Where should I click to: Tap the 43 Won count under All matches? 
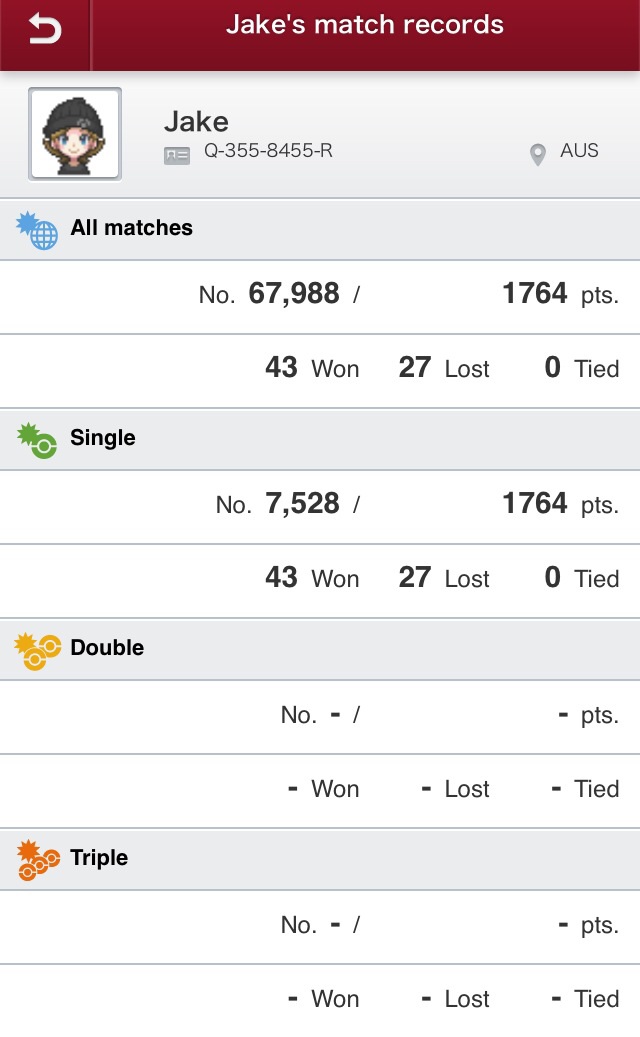point(311,368)
